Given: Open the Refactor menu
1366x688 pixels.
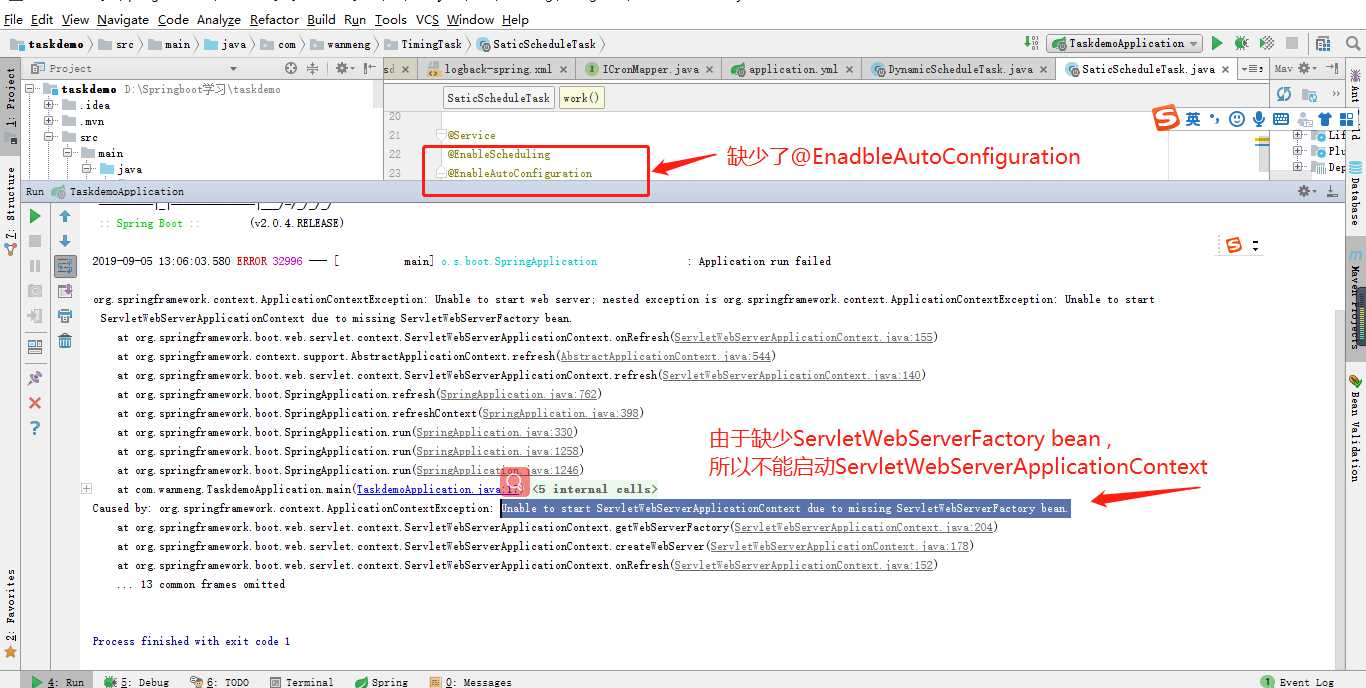Looking at the screenshot, I should (274, 19).
